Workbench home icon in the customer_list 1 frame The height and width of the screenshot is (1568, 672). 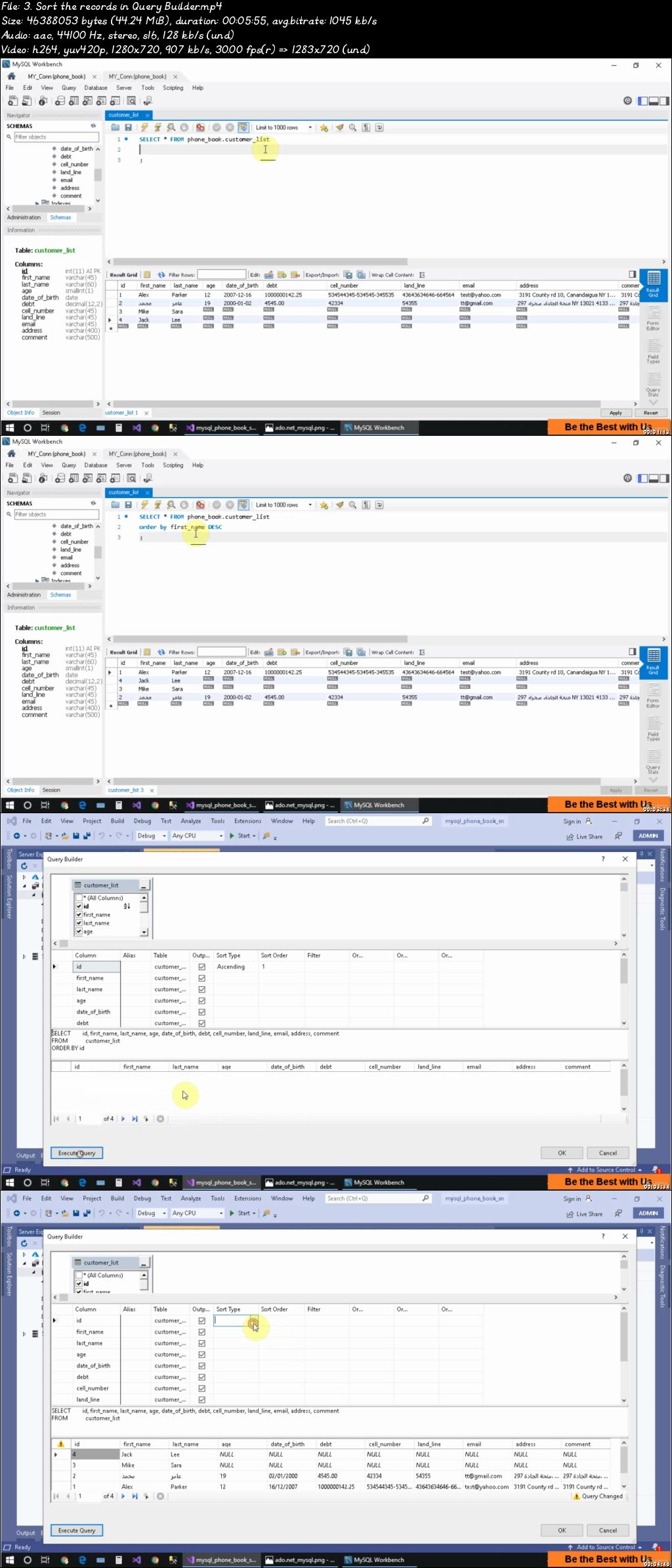tap(11, 76)
